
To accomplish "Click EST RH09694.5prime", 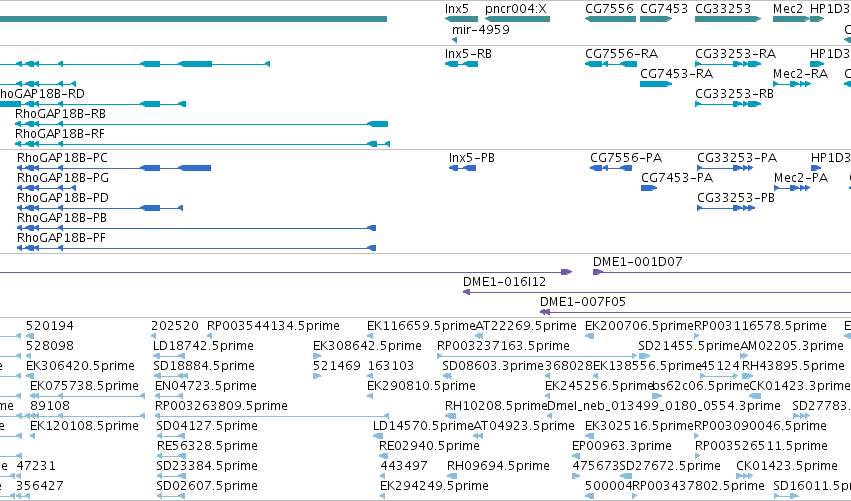I will click(x=498, y=467).
